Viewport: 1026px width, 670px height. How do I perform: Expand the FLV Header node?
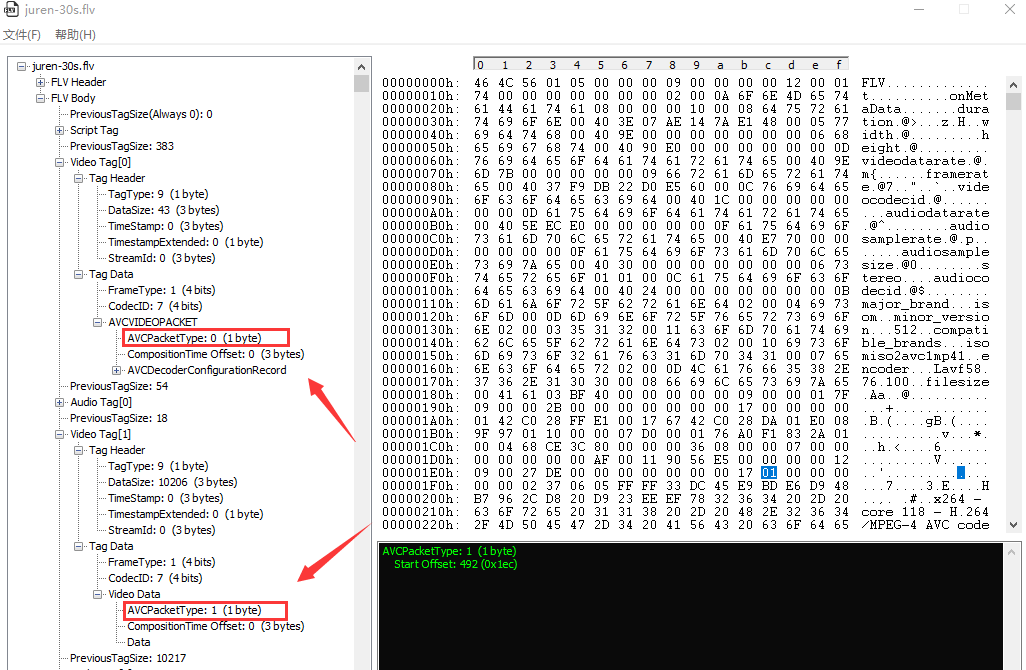pos(41,82)
